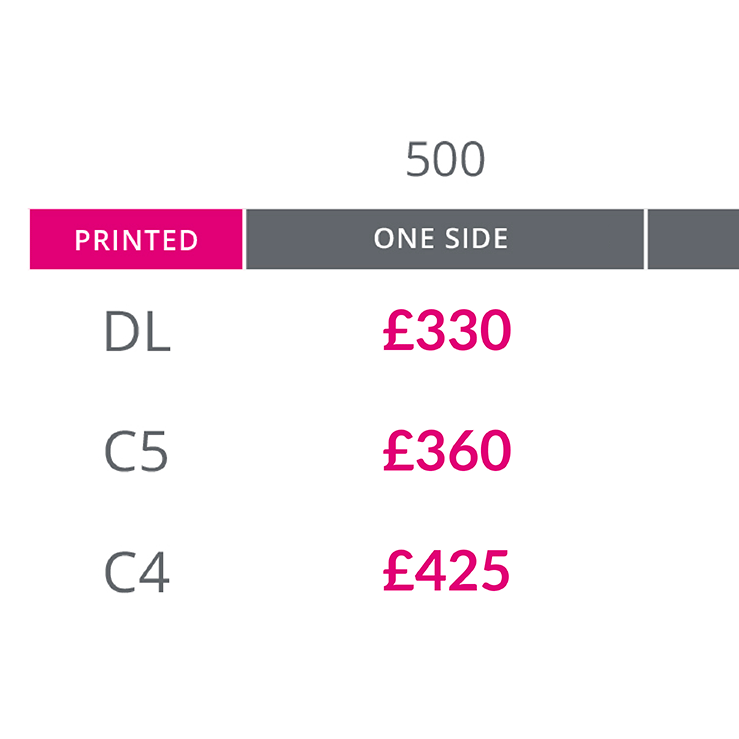Choose the C4 envelope size label

point(137,572)
